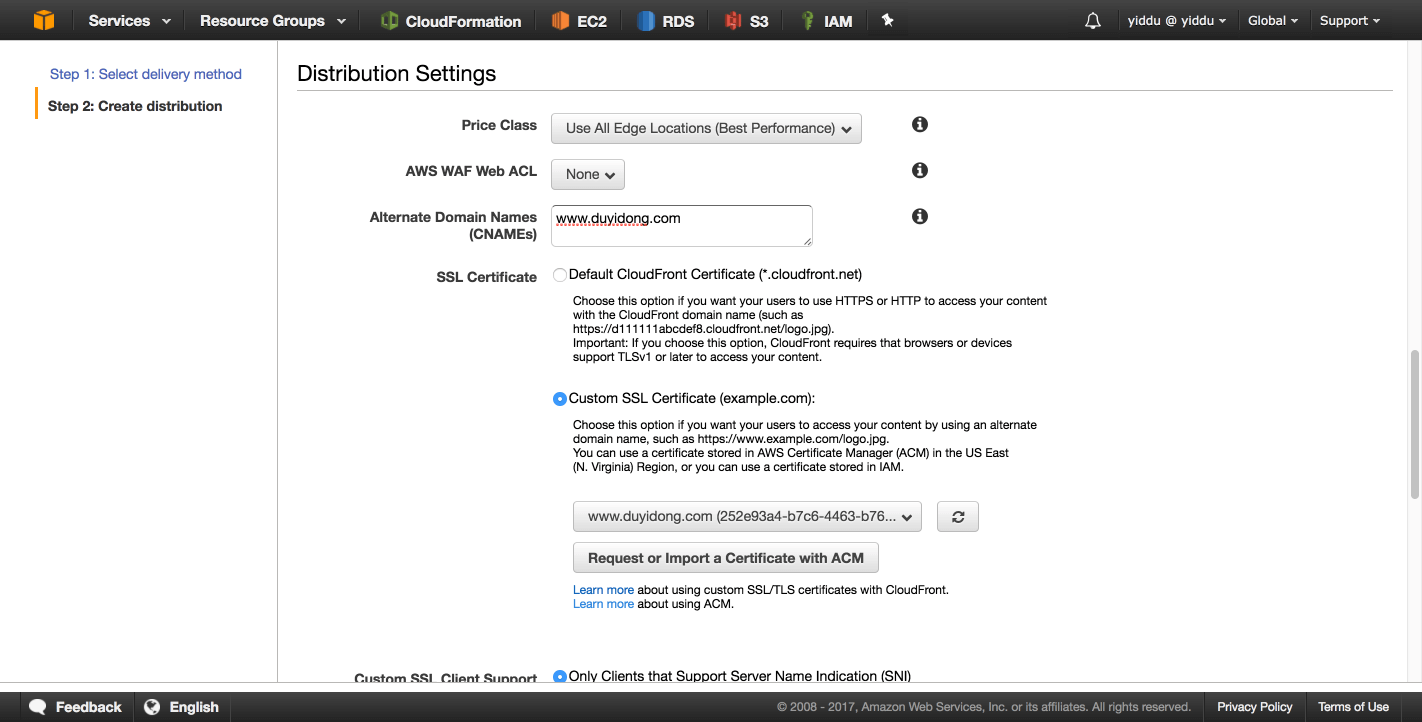The image size is (1422, 722).
Task: Choose Only Clients that Support SNI option
Action: [559, 676]
